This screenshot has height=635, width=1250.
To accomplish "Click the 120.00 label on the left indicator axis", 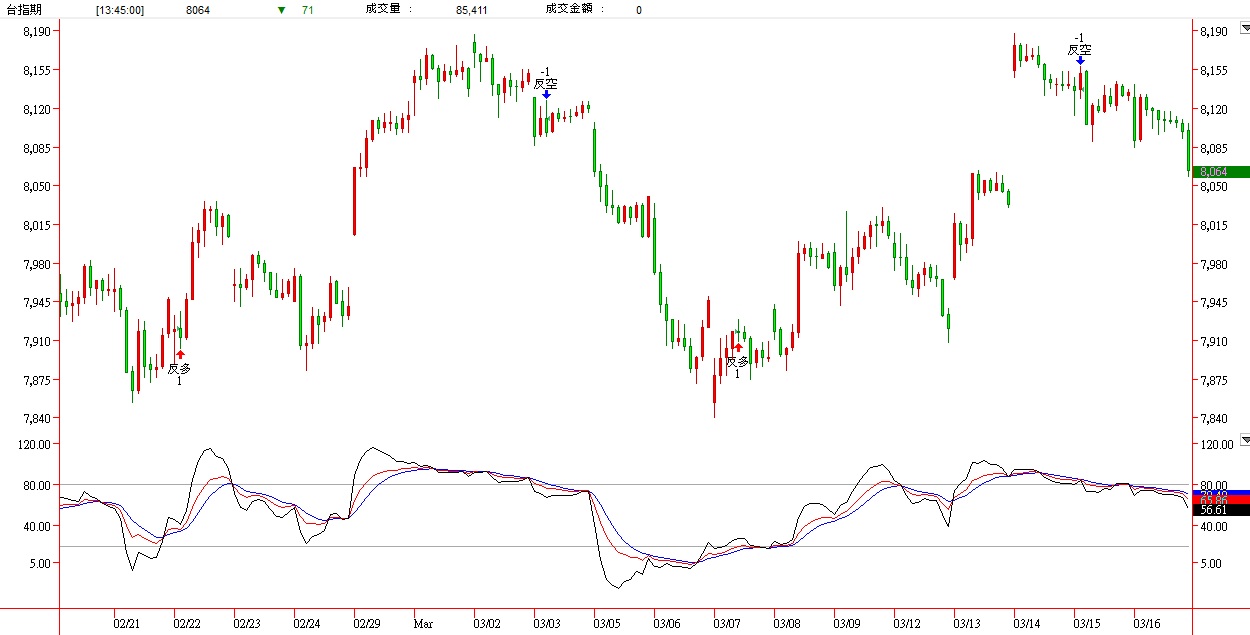I will tap(35, 444).
